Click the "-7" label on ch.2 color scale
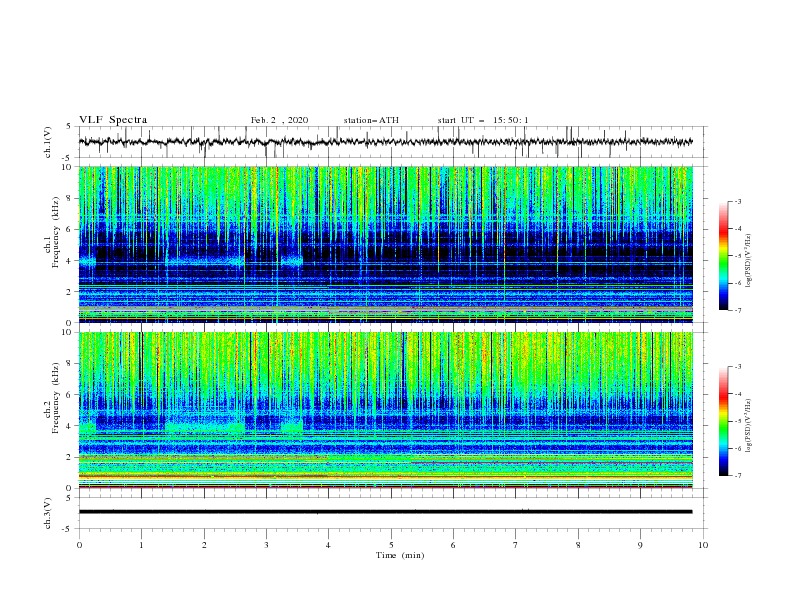The image size is (792, 612). pyautogui.click(x=738, y=476)
